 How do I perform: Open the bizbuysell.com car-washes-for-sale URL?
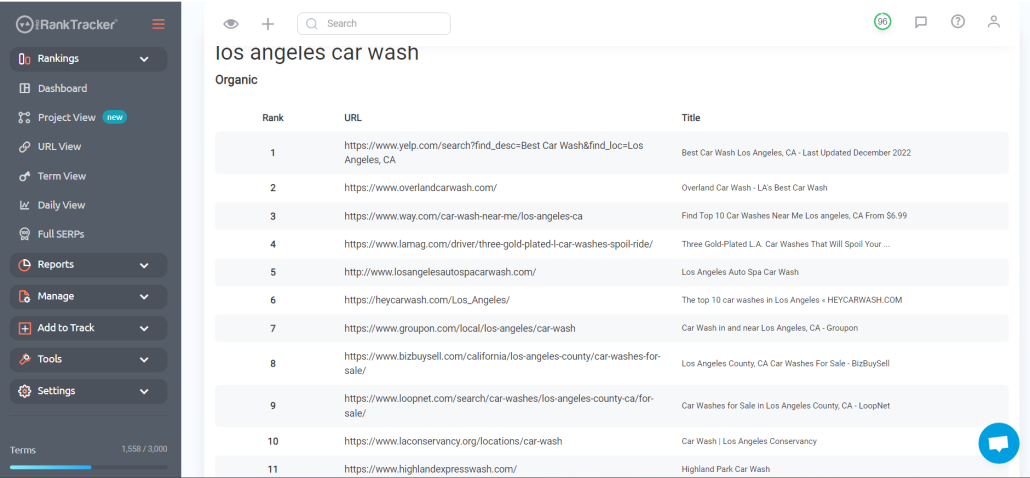(x=503, y=363)
